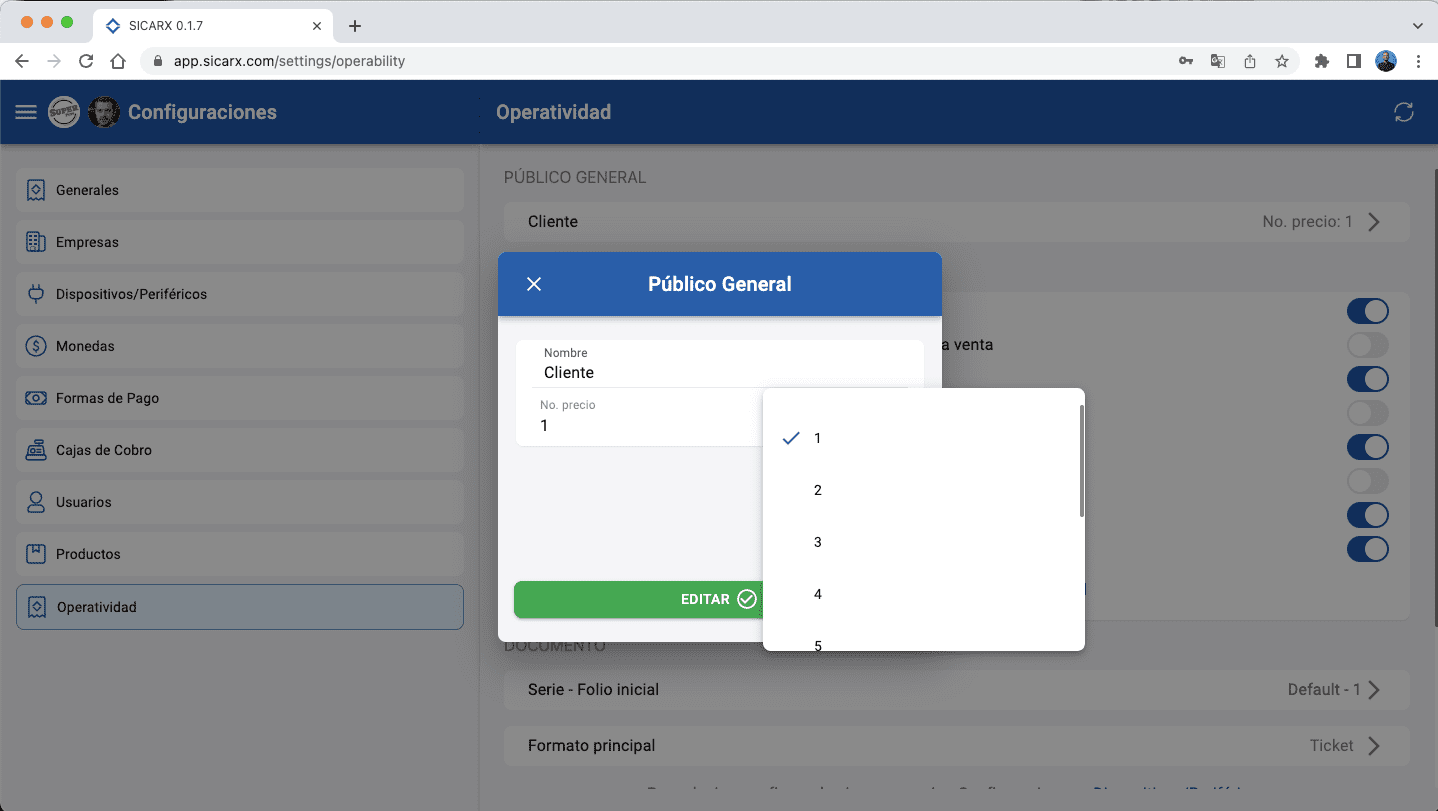Toggle the bottommost enabled switch

pos(1367,549)
